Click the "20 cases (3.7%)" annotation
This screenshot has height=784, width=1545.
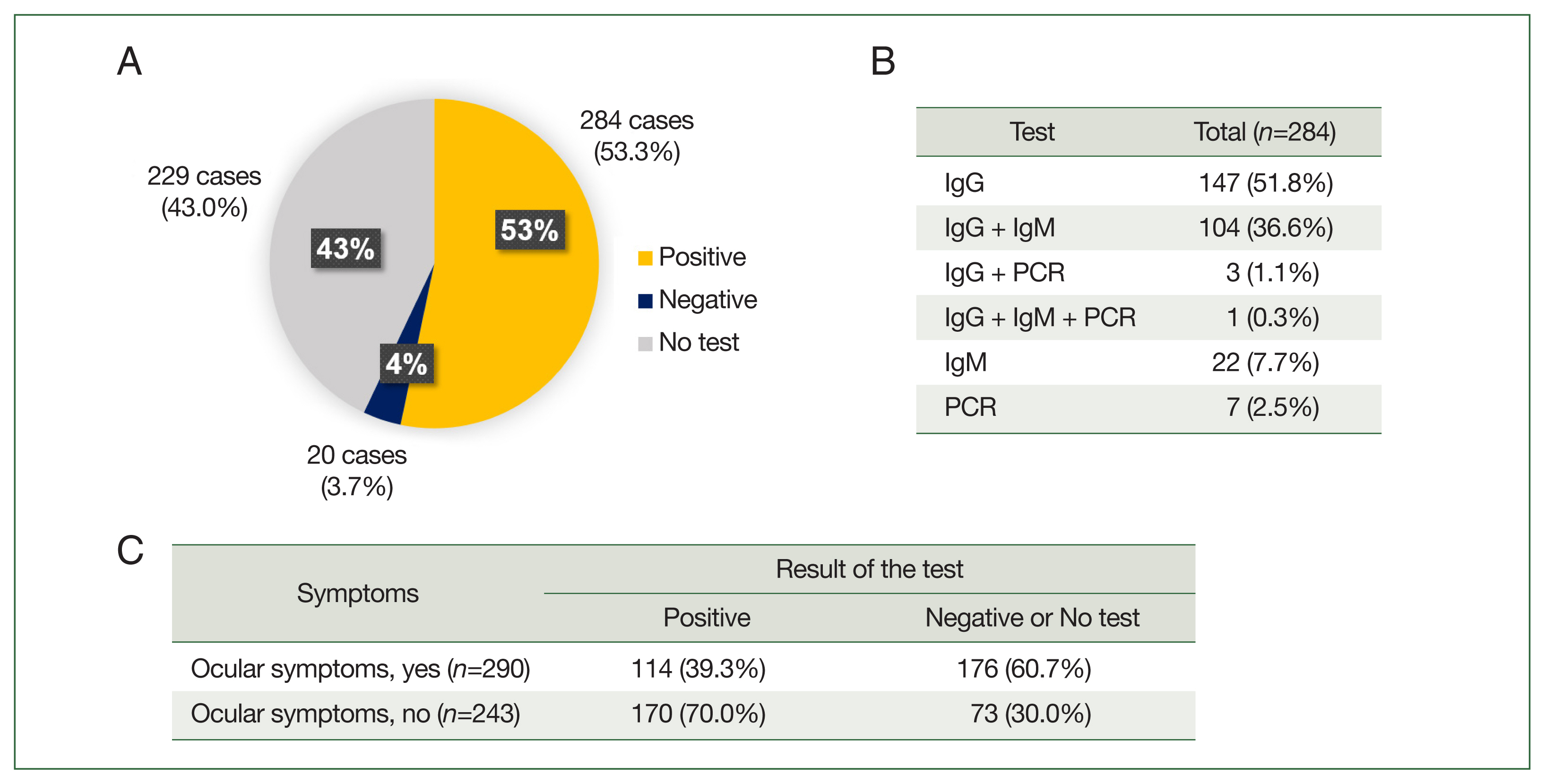[357, 470]
